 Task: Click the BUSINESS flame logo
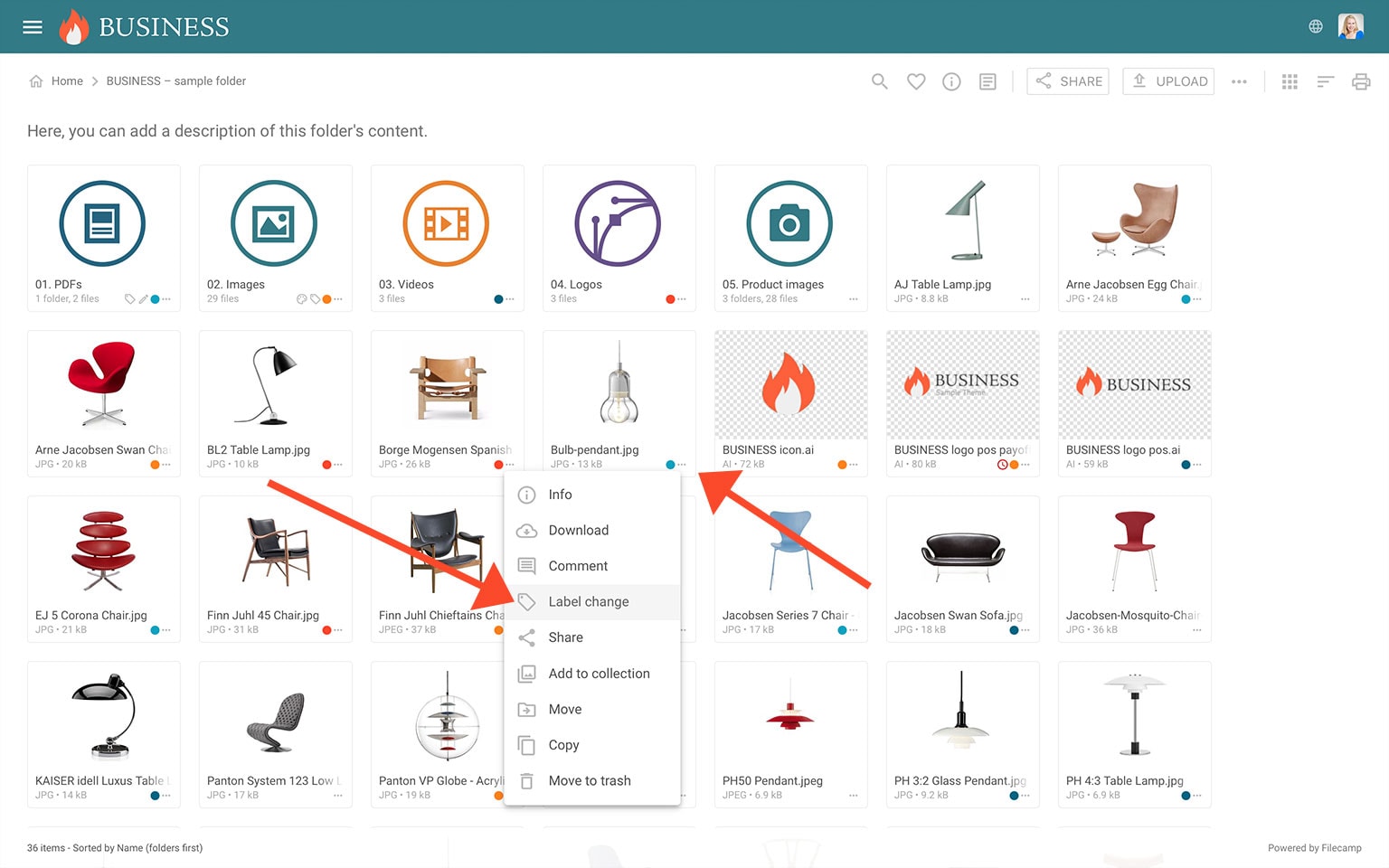coord(145,27)
